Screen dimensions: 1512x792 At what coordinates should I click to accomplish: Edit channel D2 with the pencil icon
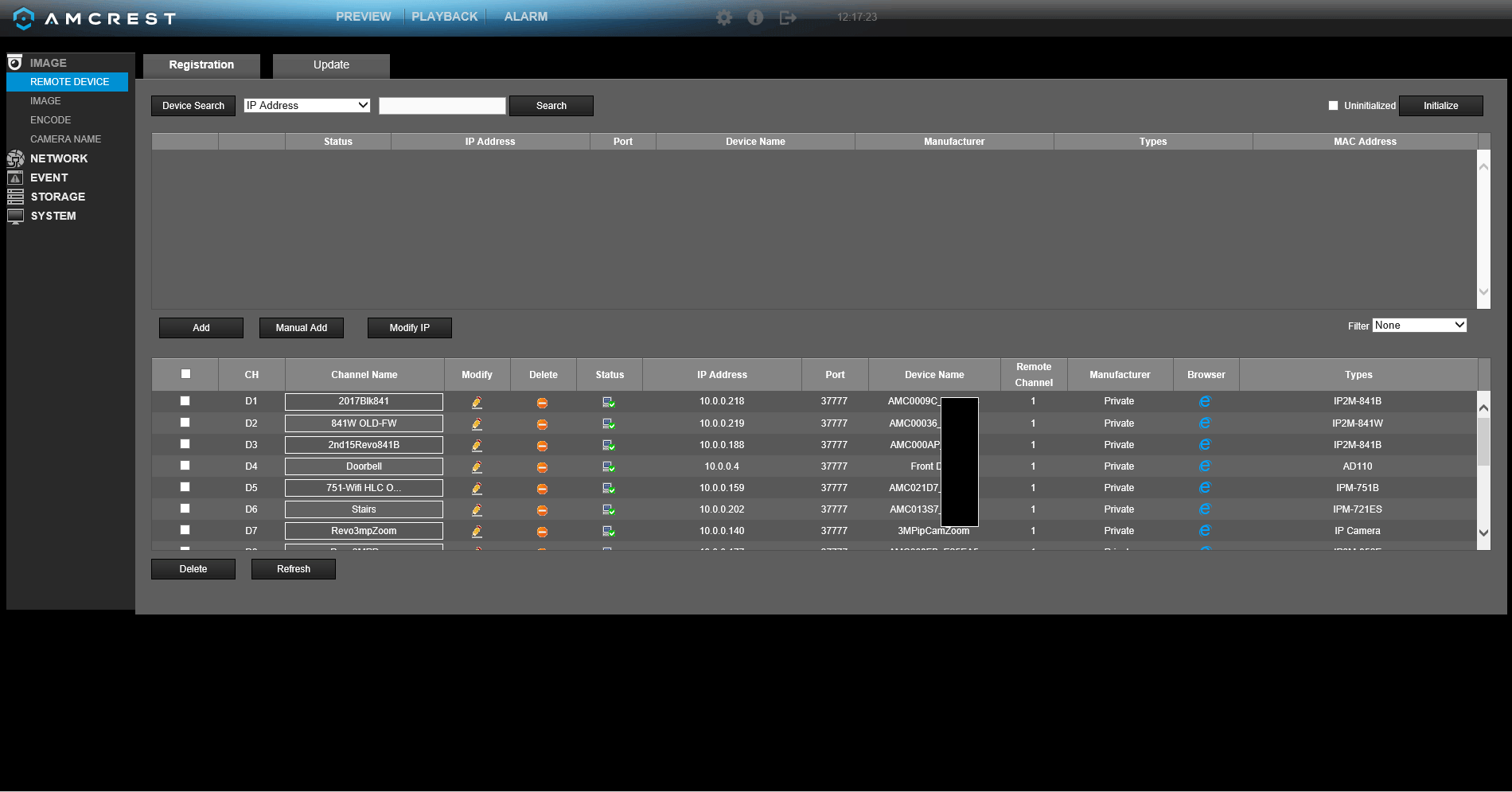coord(477,423)
